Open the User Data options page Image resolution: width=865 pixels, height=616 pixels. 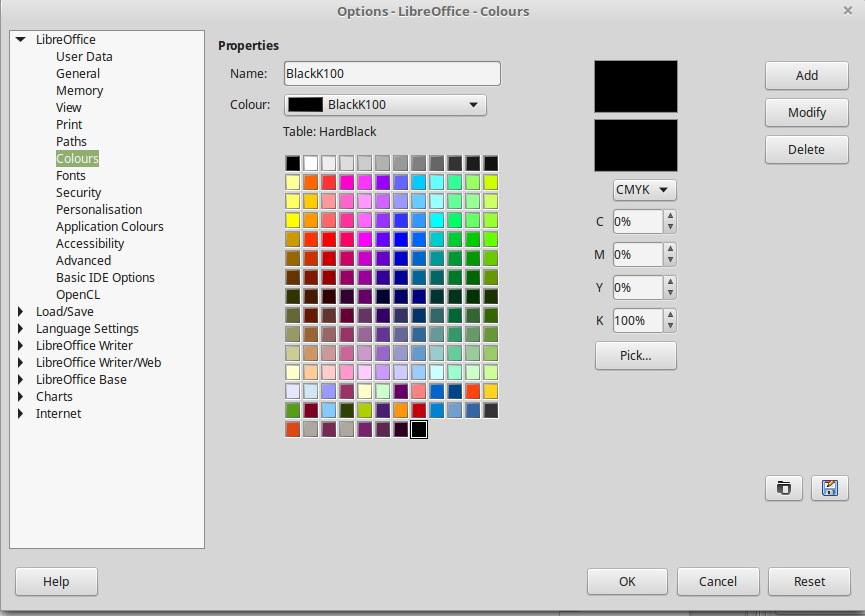pyautogui.click(x=84, y=57)
